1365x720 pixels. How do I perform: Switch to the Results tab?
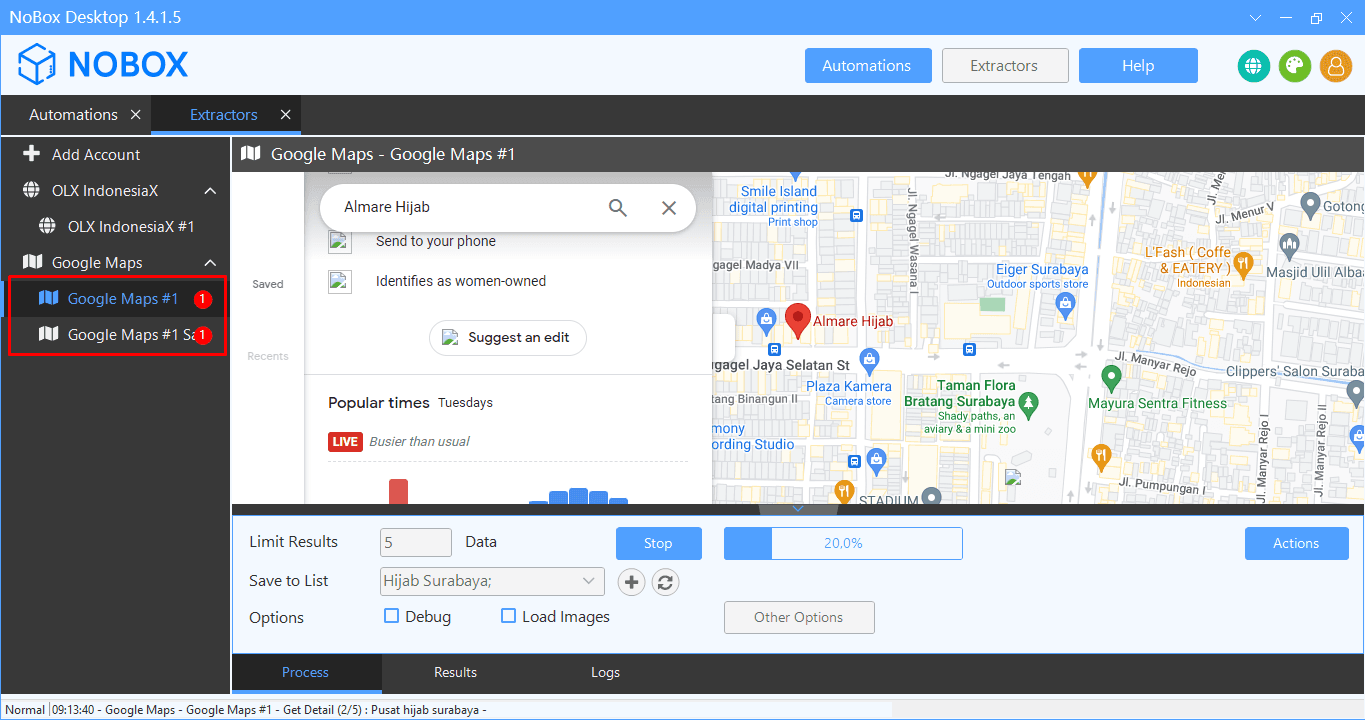click(x=455, y=672)
